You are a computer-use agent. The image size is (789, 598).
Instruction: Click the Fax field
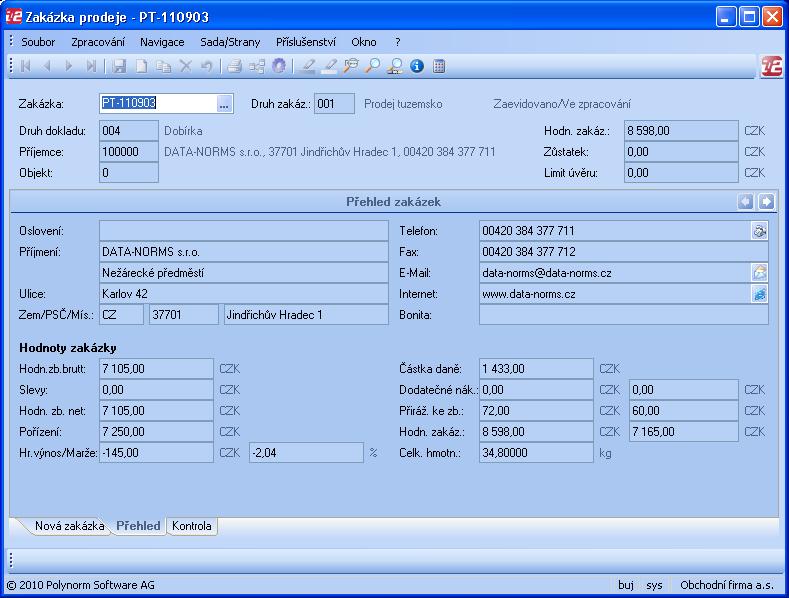[623, 252]
